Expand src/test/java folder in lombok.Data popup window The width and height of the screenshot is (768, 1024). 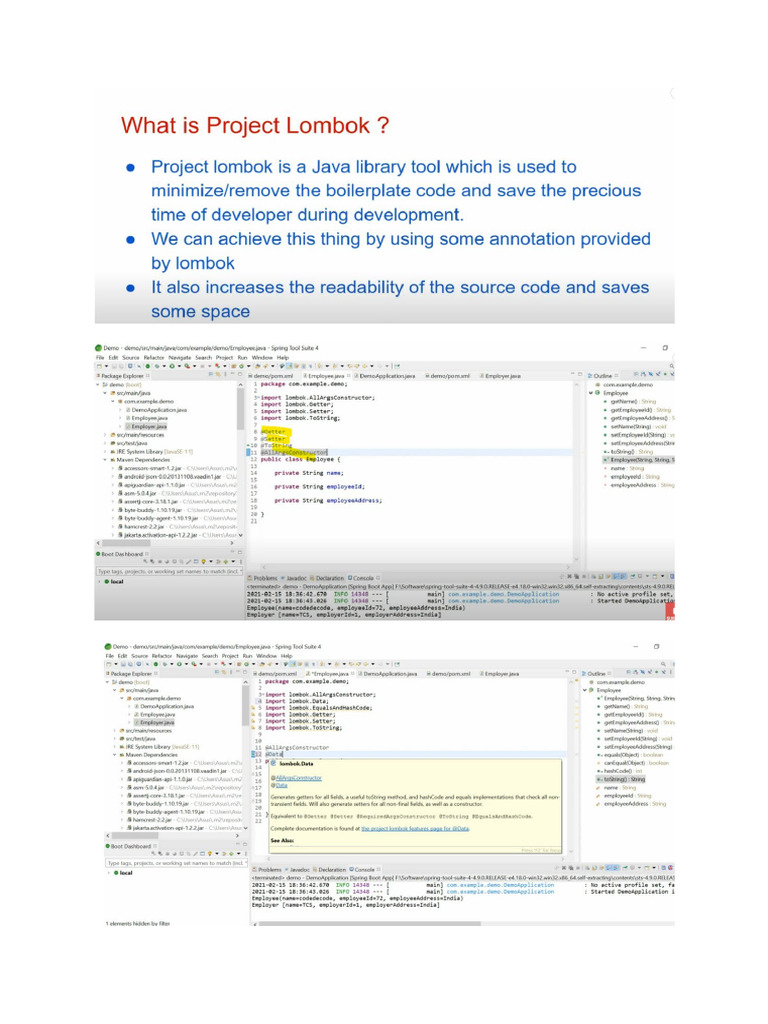[x=115, y=739]
